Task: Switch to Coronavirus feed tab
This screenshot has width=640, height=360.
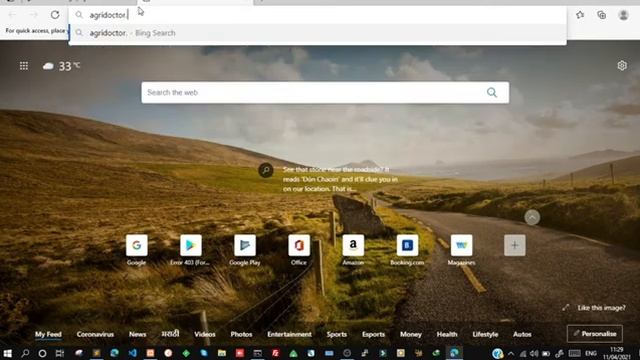Action: coord(95,334)
